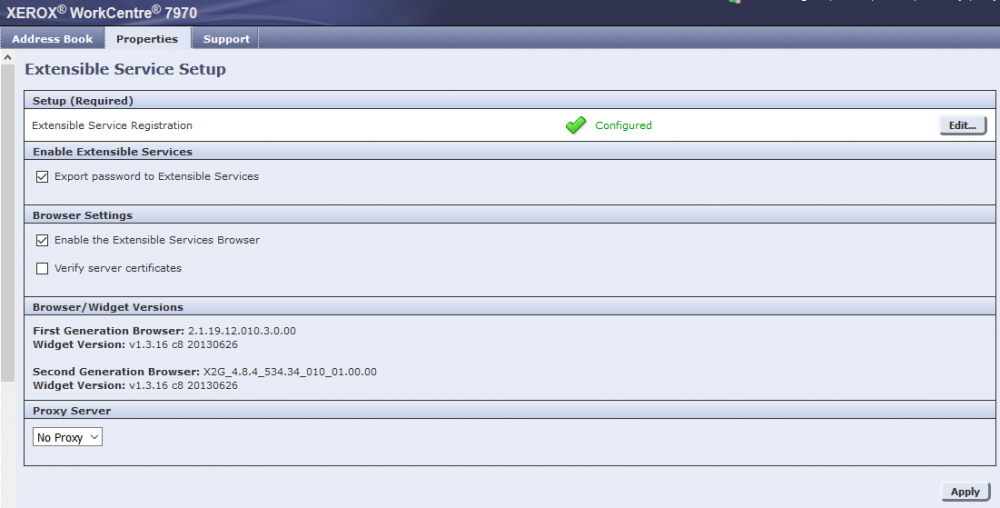Click the XEROX WorkCentre 7970 logo title
This screenshot has height=508, width=1000.
102,13
